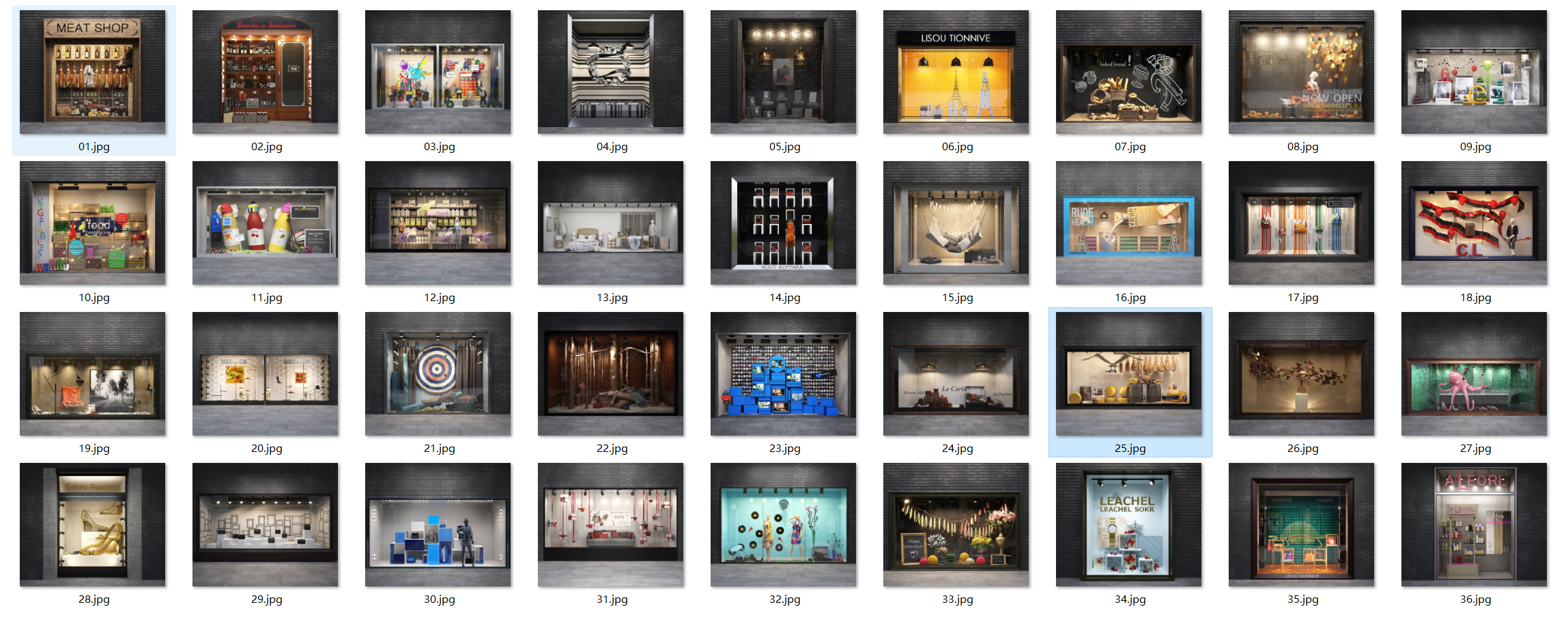The image size is (1568, 622).
Task: Click the 31.jpg sofa display thumbnail
Action: [611, 524]
